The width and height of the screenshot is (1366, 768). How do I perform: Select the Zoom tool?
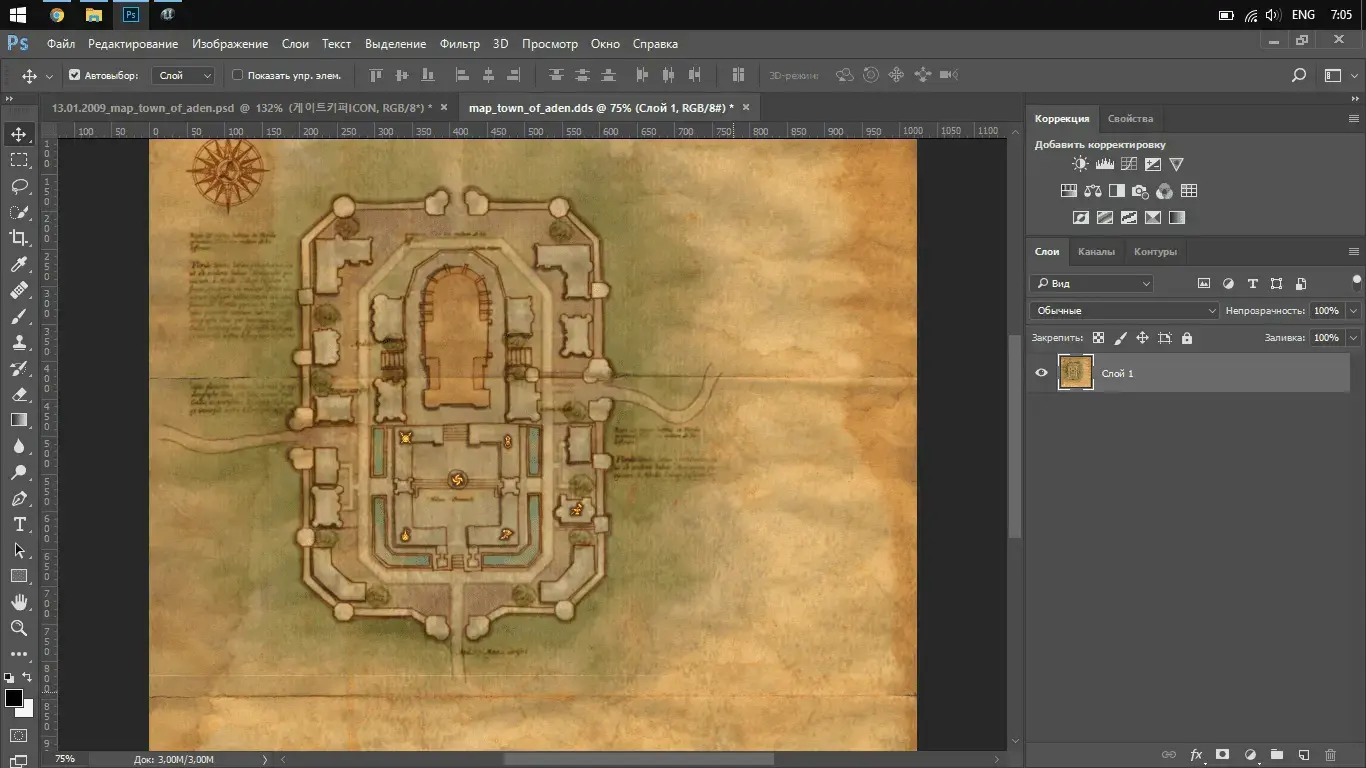click(x=19, y=628)
